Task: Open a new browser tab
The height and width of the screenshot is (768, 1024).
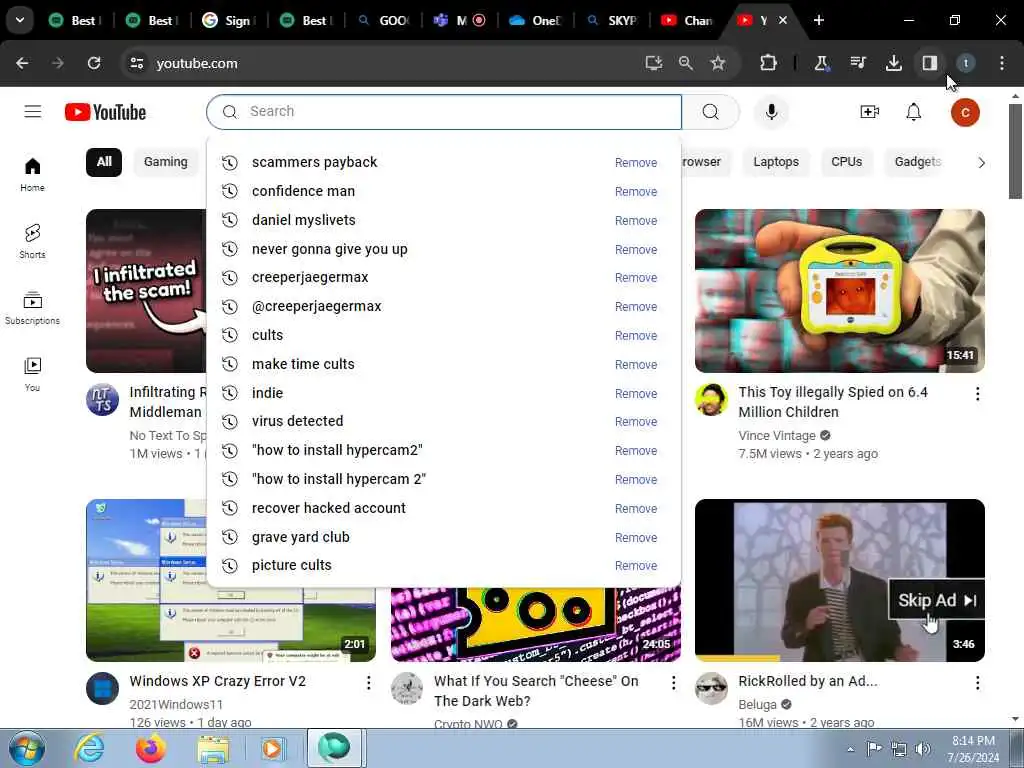Action: pos(819,20)
